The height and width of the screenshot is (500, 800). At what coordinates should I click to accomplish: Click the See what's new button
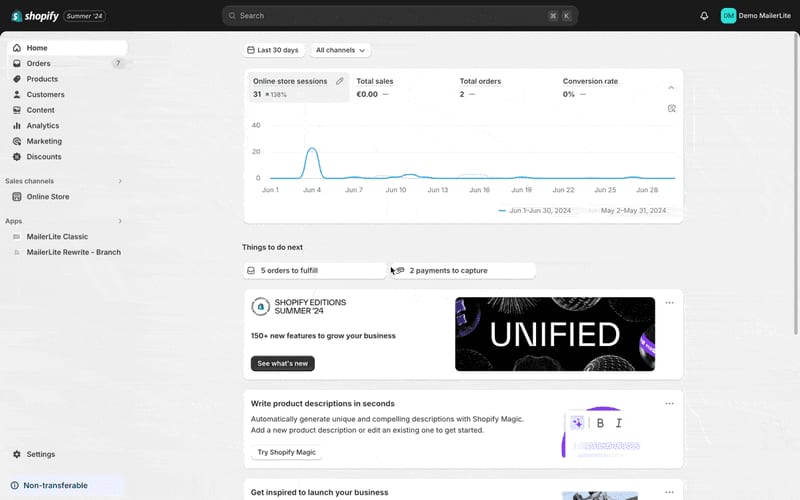pos(283,363)
